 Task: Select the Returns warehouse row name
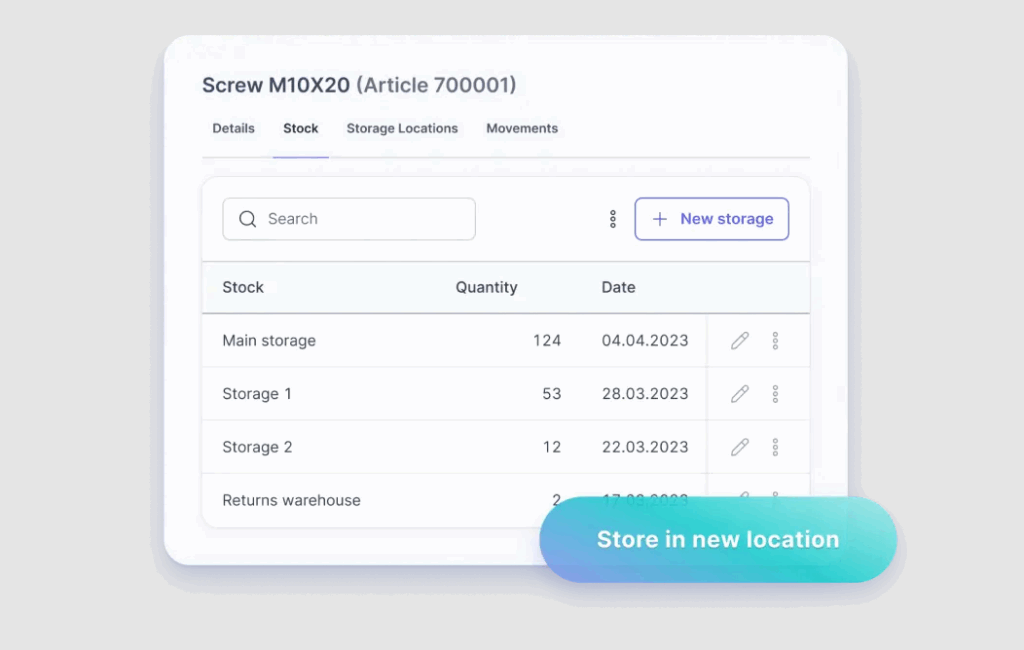click(291, 500)
